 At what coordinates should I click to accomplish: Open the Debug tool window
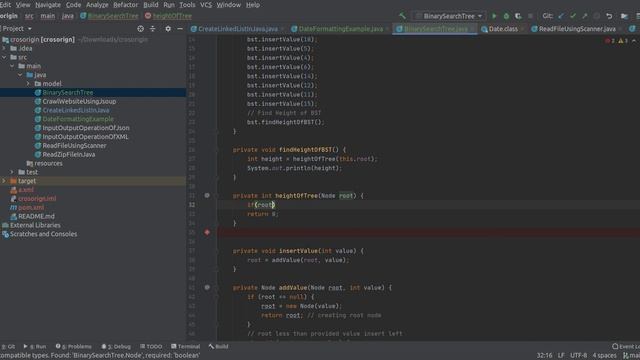[116, 347]
